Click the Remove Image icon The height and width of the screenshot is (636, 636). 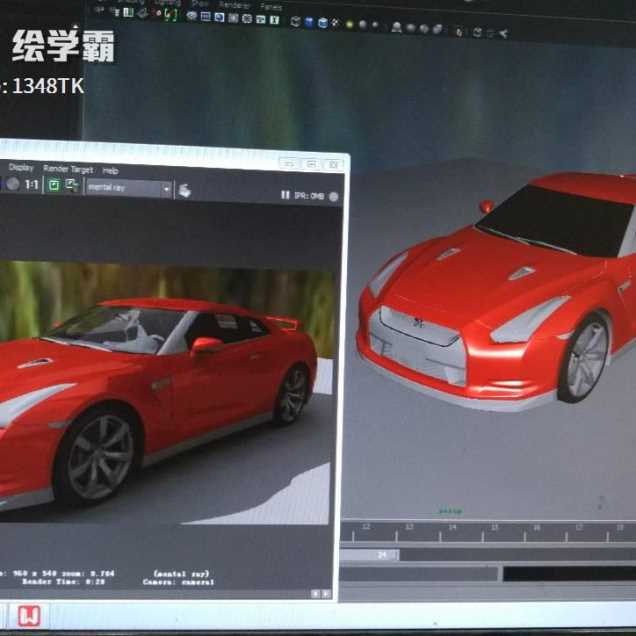click(x=72, y=186)
